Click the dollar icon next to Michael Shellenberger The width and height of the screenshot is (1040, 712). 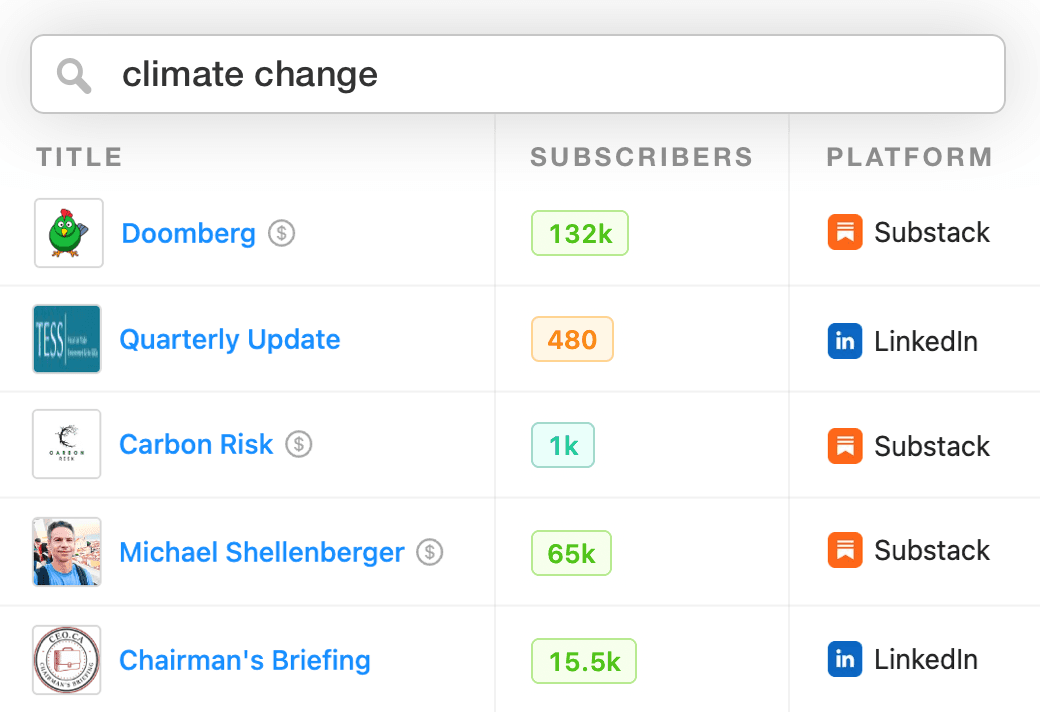coord(430,552)
